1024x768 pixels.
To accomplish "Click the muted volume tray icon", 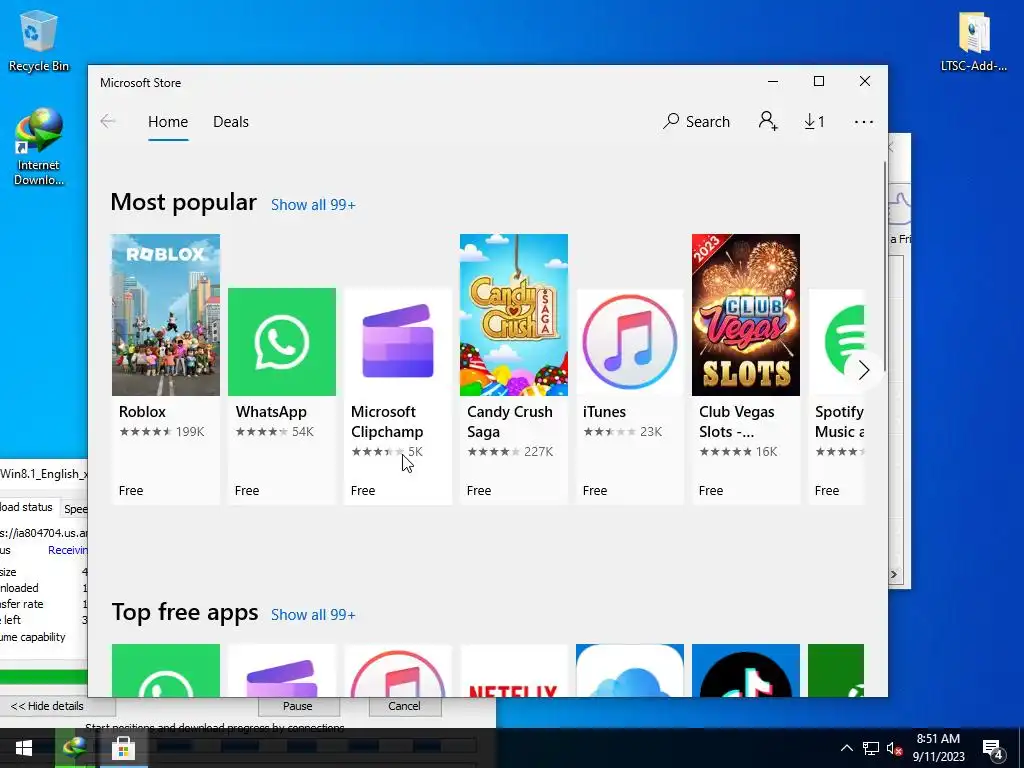I will click(x=894, y=748).
